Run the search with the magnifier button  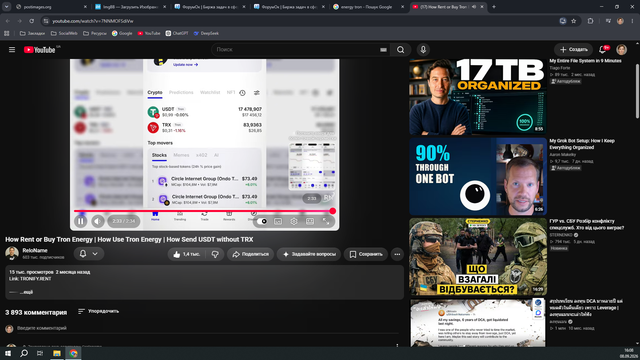(400, 50)
